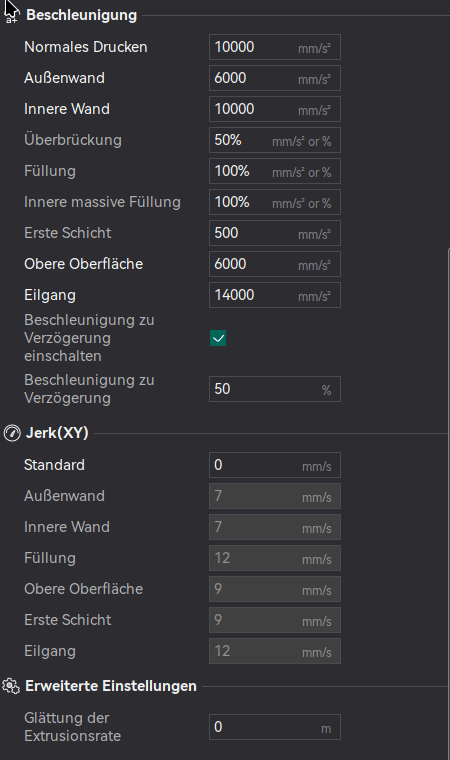Click the Jerk Standard value field

[275, 465]
